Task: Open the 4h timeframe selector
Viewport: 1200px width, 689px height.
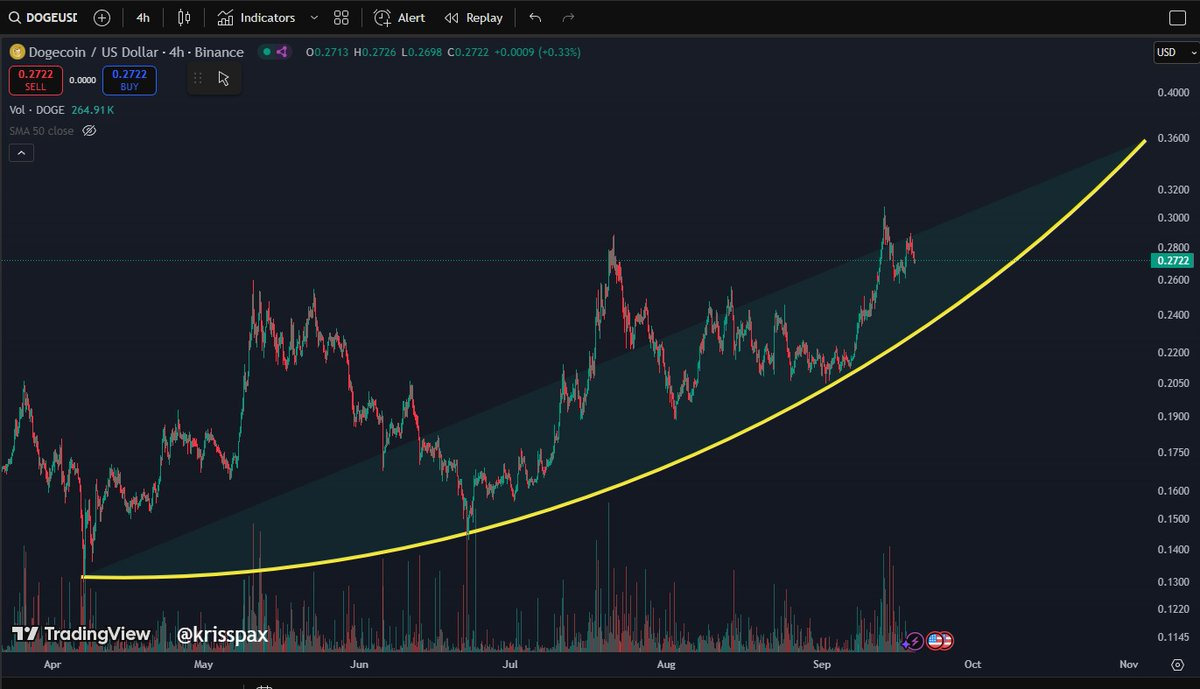Action: click(x=143, y=18)
